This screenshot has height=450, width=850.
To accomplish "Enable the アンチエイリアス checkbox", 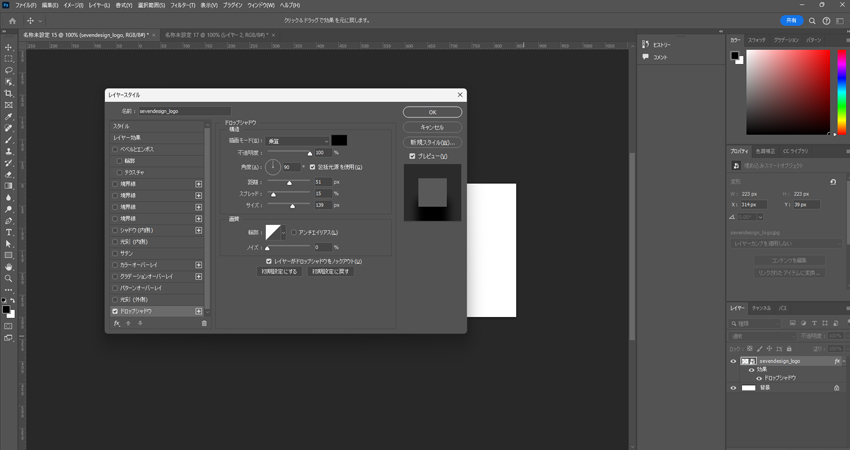I will pyautogui.click(x=294, y=233).
